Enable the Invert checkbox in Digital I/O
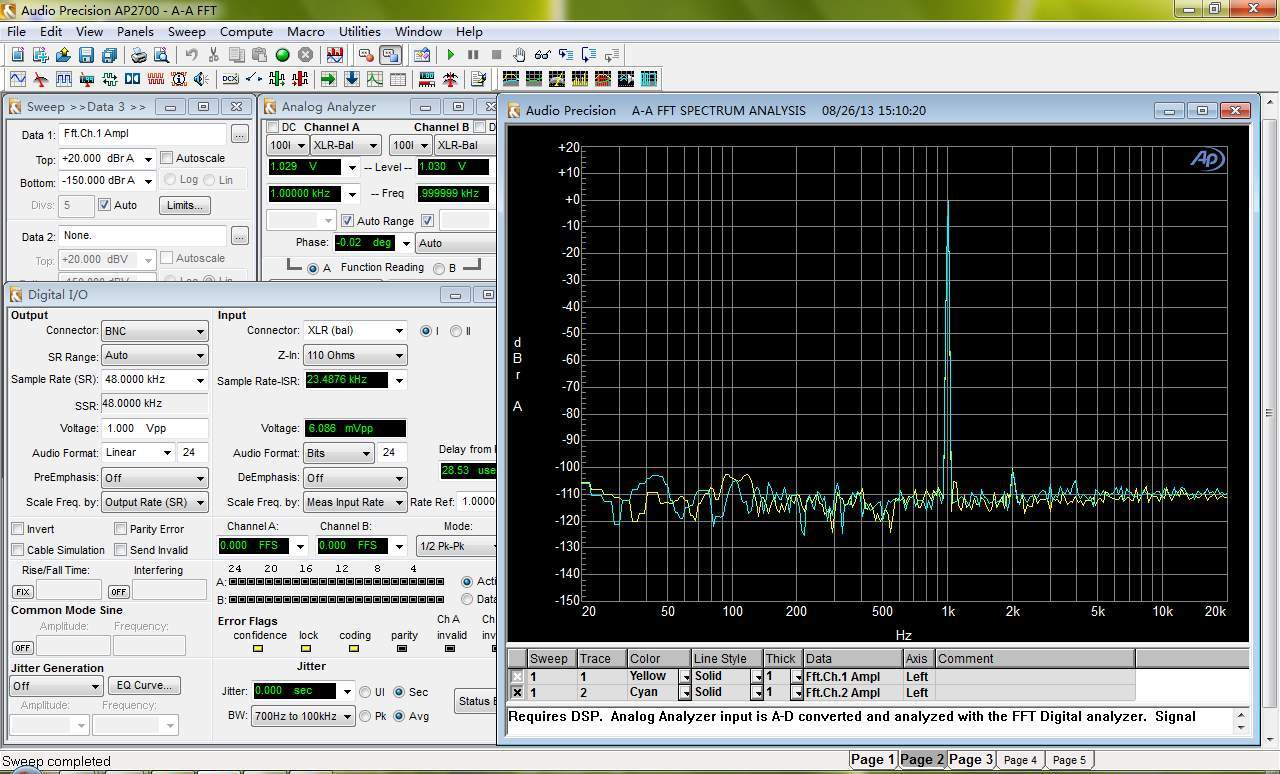This screenshot has height=774, width=1280. pos(18,529)
